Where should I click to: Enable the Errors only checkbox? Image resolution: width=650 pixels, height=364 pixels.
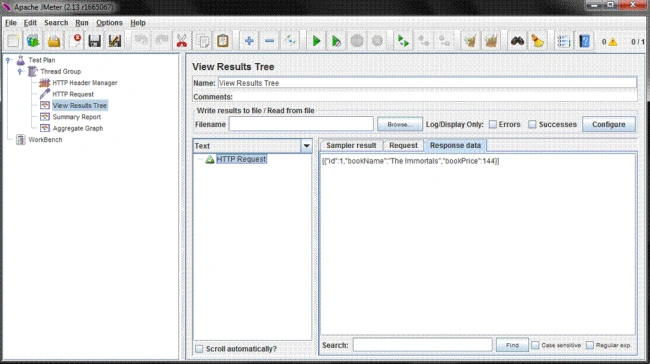click(x=492, y=124)
